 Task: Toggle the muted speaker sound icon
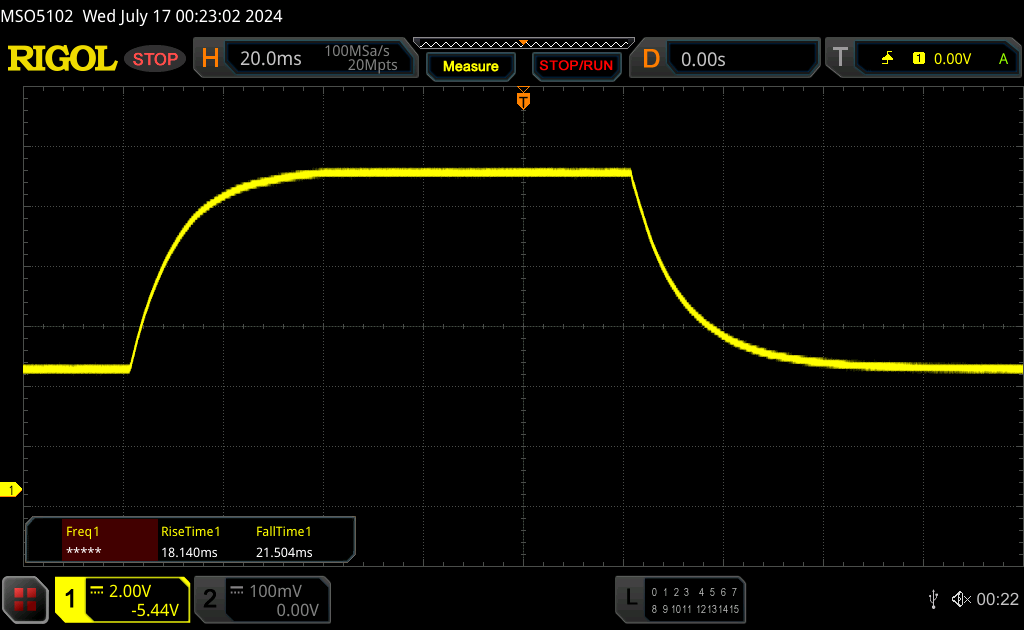click(x=961, y=599)
